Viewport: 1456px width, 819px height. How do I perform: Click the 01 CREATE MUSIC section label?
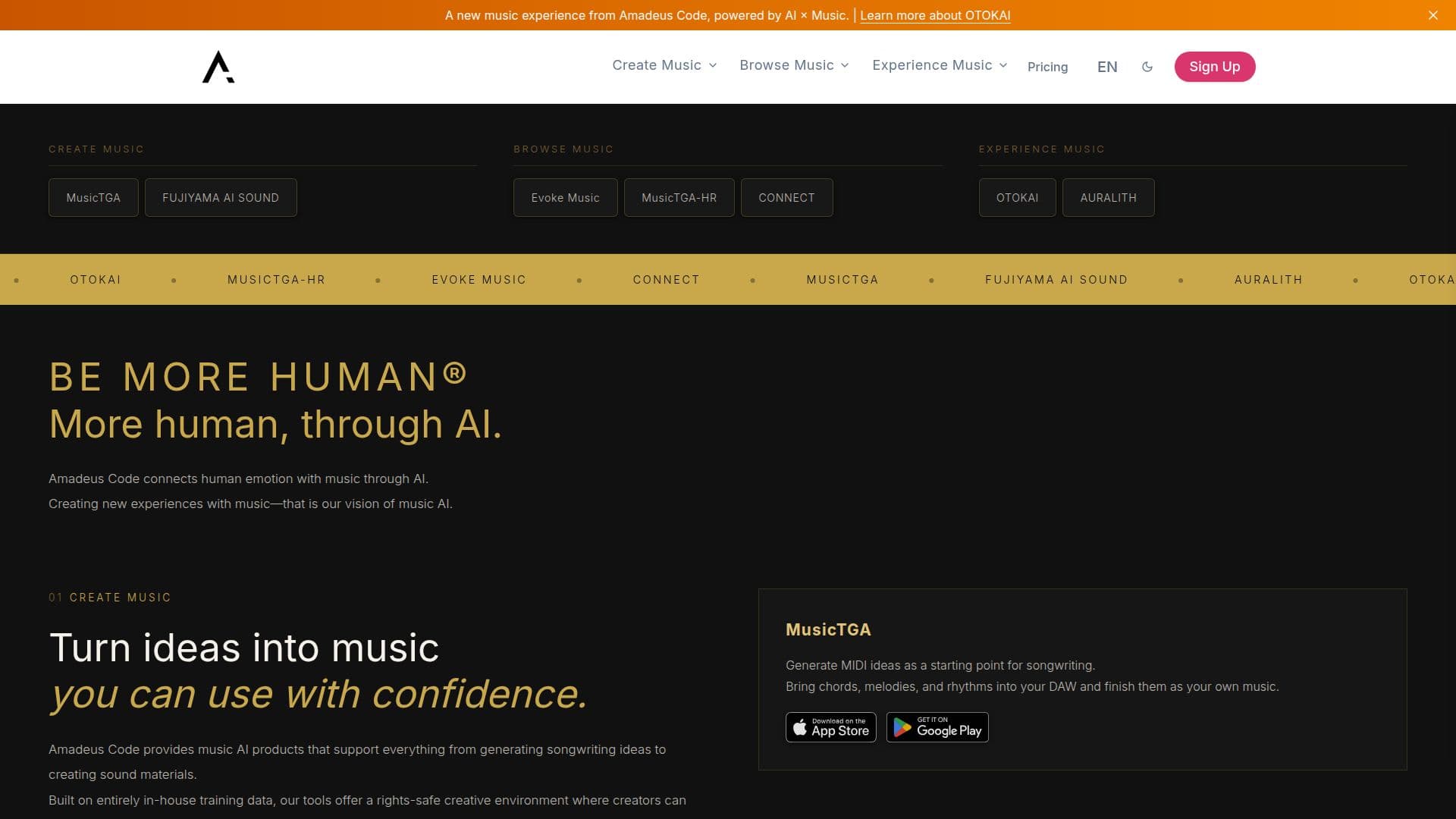point(110,598)
